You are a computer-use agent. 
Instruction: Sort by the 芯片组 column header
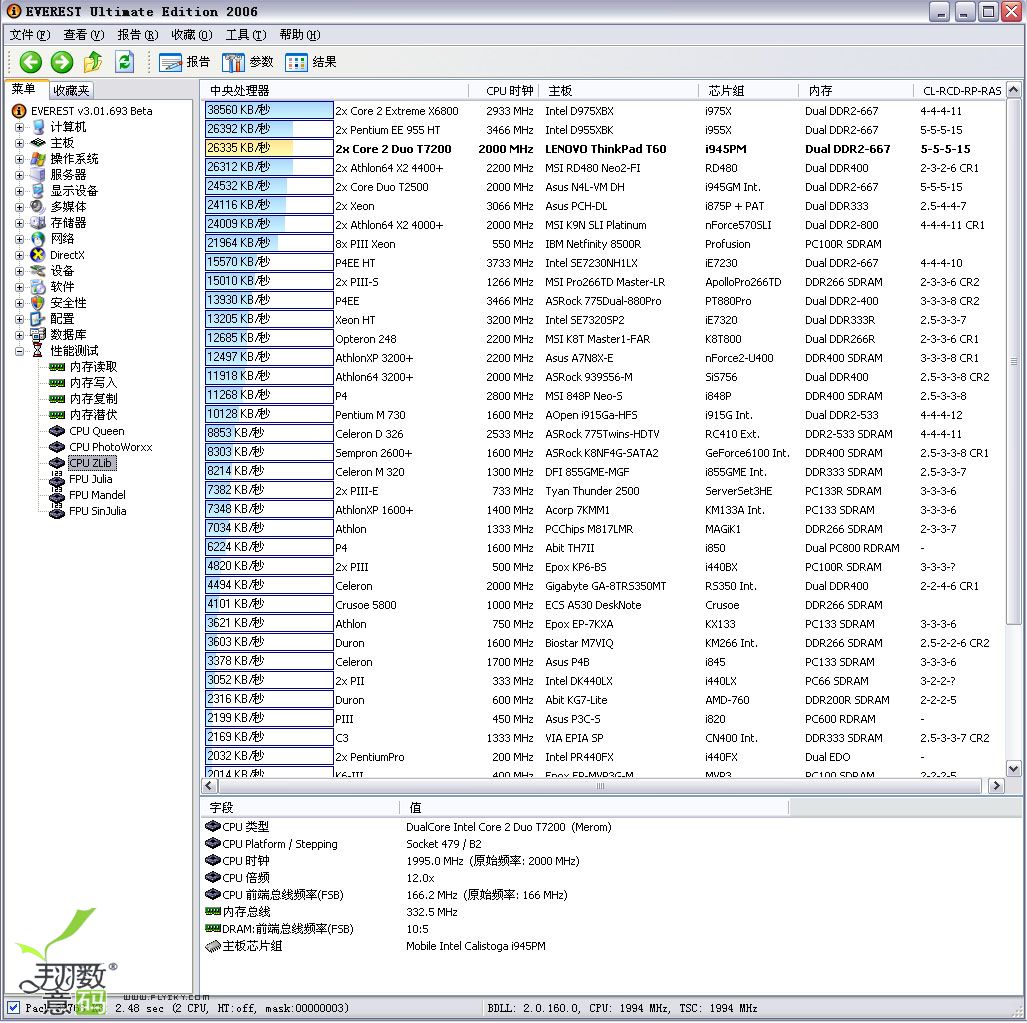748,91
